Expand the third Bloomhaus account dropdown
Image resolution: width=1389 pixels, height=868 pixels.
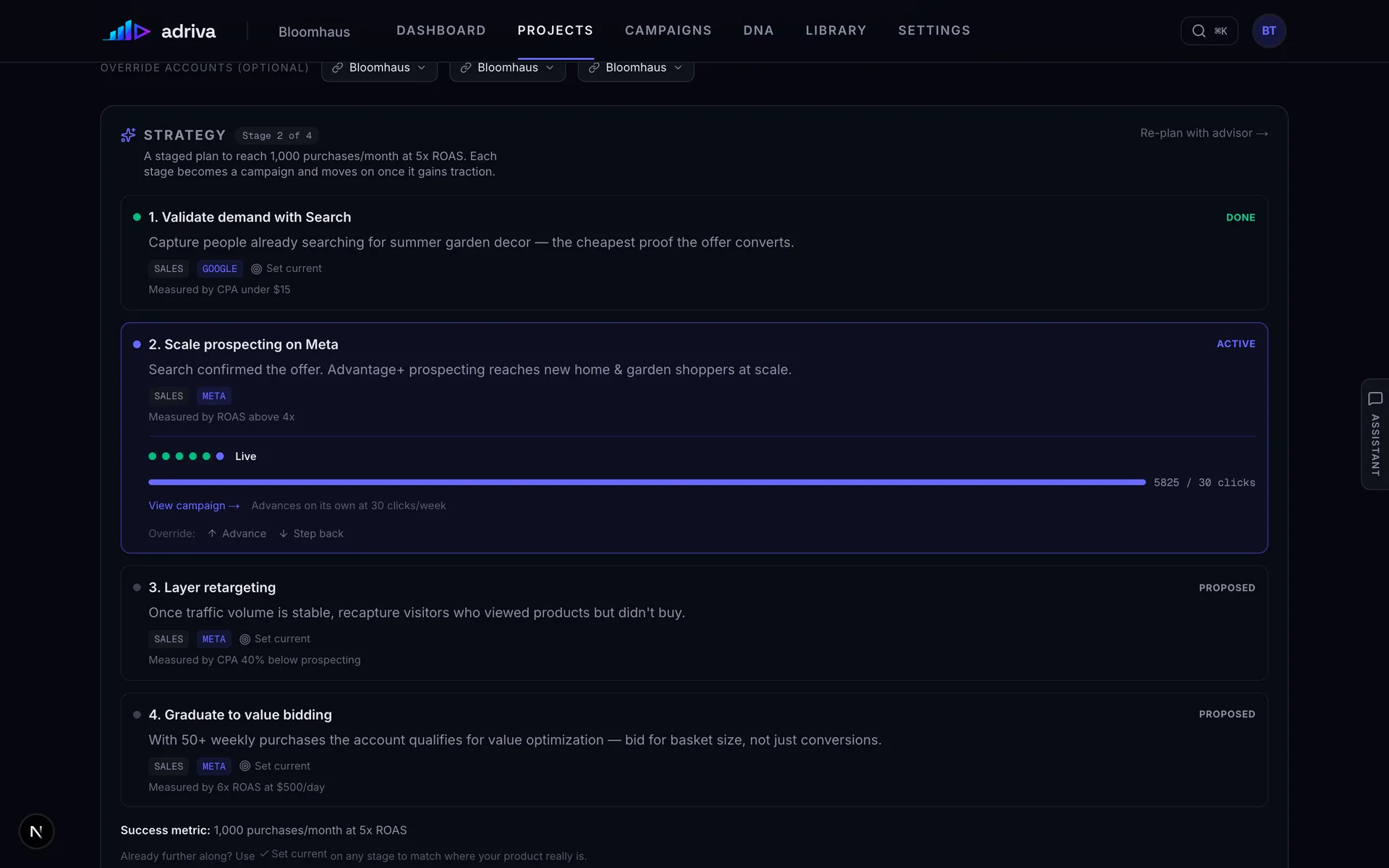(635, 68)
